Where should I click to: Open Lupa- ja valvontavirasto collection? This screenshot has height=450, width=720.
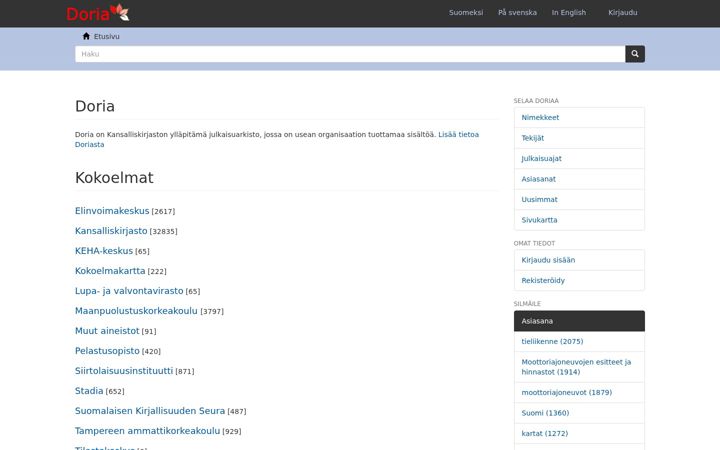129,291
